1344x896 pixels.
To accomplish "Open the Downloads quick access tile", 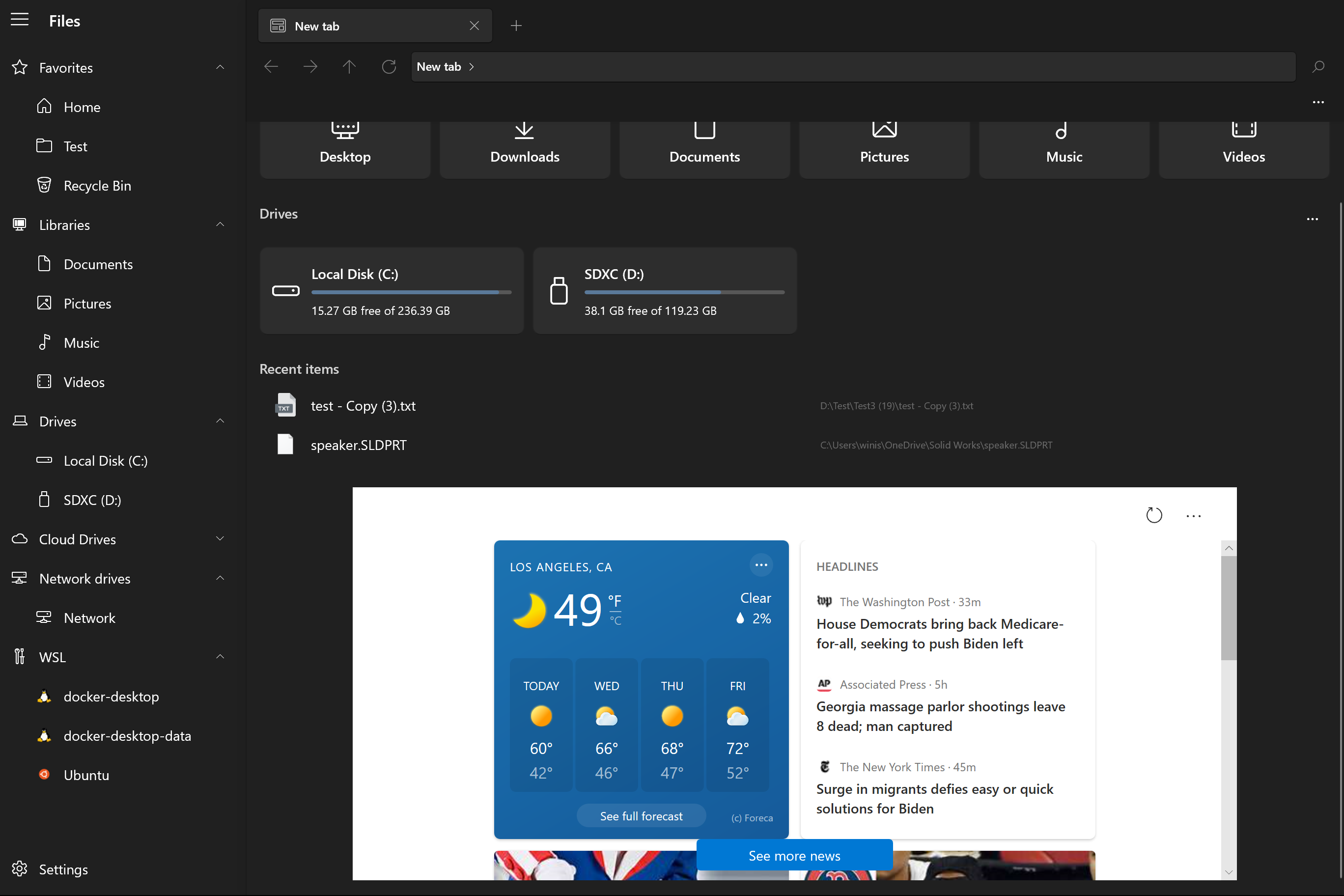I will click(x=524, y=148).
